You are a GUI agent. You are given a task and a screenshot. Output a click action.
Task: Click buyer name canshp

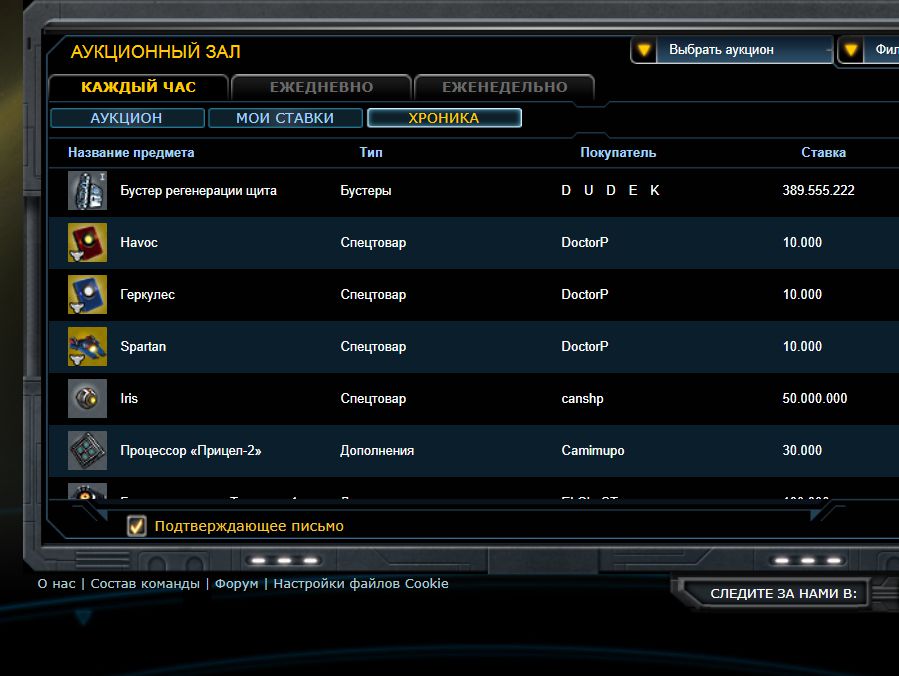coord(583,398)
